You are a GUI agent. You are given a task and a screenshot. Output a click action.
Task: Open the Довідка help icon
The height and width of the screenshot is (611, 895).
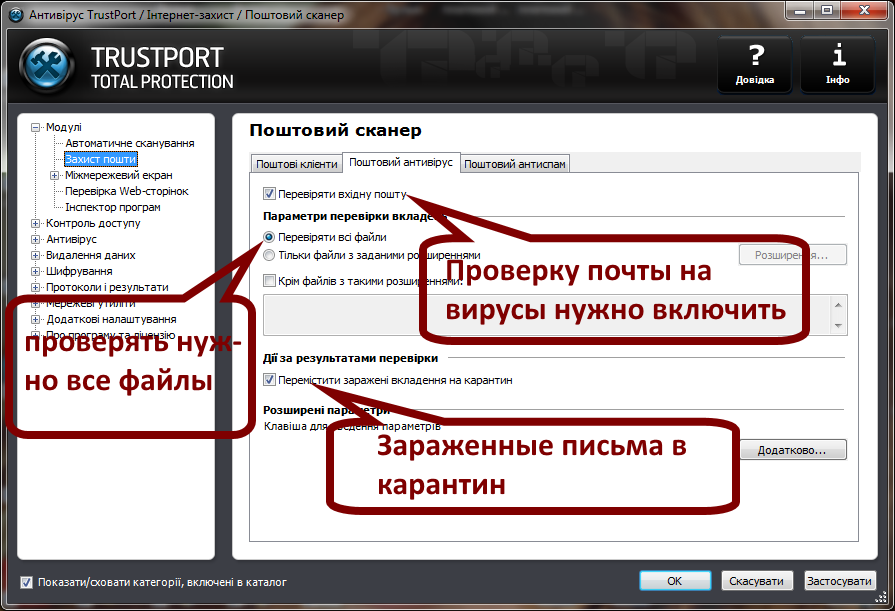point(754,64)
